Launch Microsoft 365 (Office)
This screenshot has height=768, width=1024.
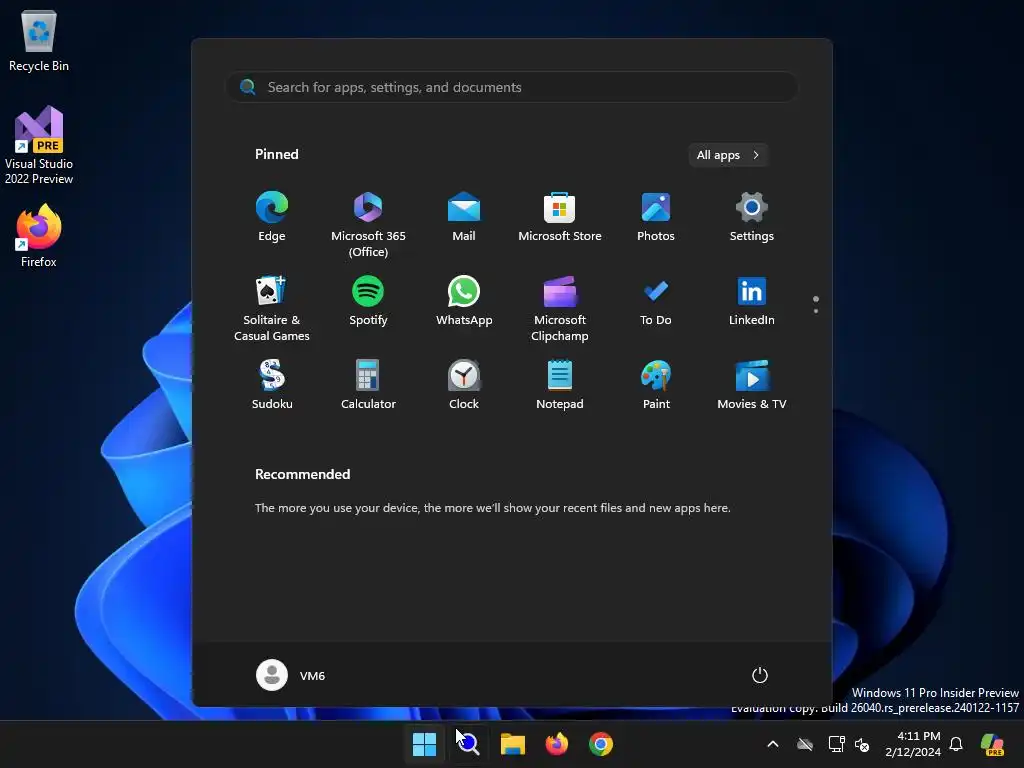click(x=368, y=224)
